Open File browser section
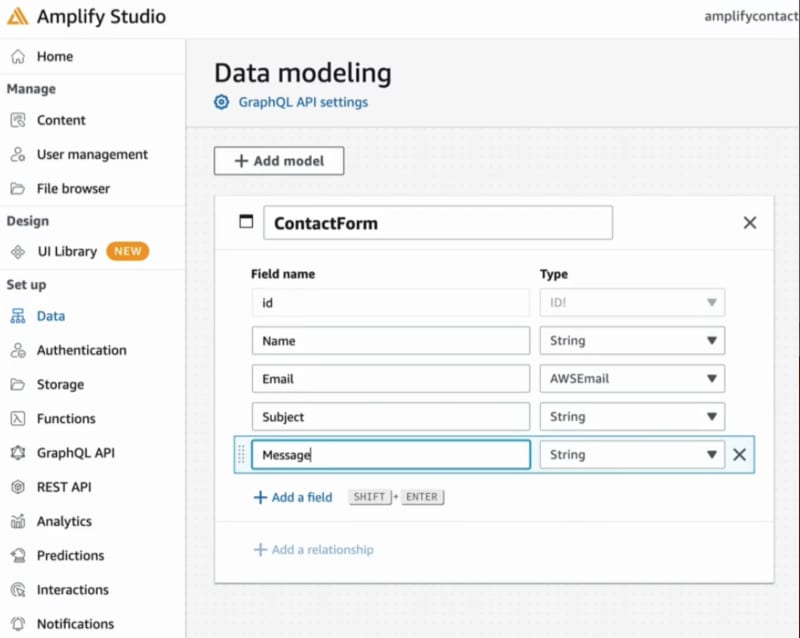Image resolution: width=800 pixels, height=638 pixels. [x=73, y=189]
